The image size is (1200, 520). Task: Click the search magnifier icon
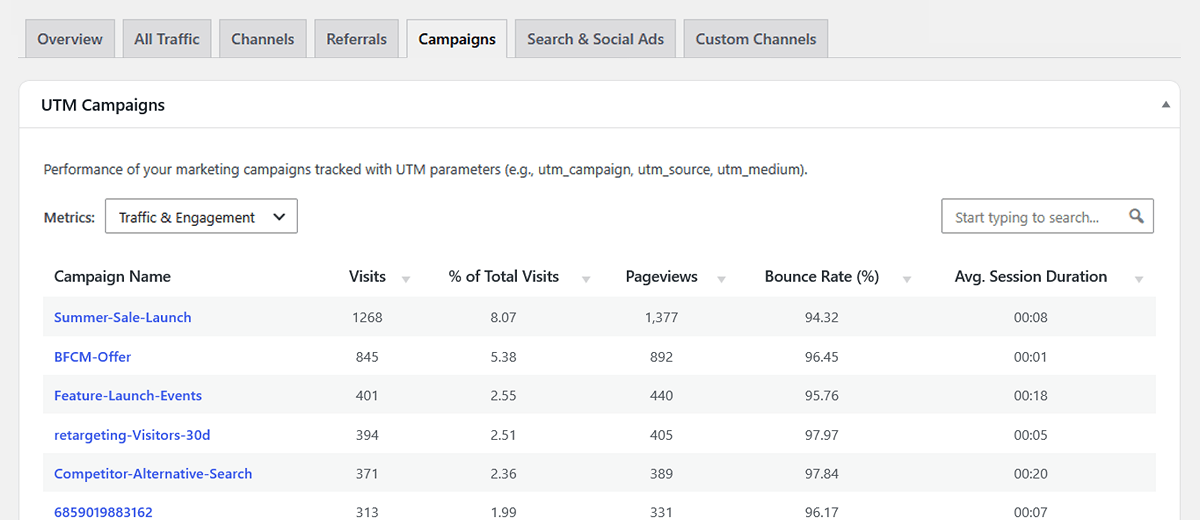[x=1136, y=216]
